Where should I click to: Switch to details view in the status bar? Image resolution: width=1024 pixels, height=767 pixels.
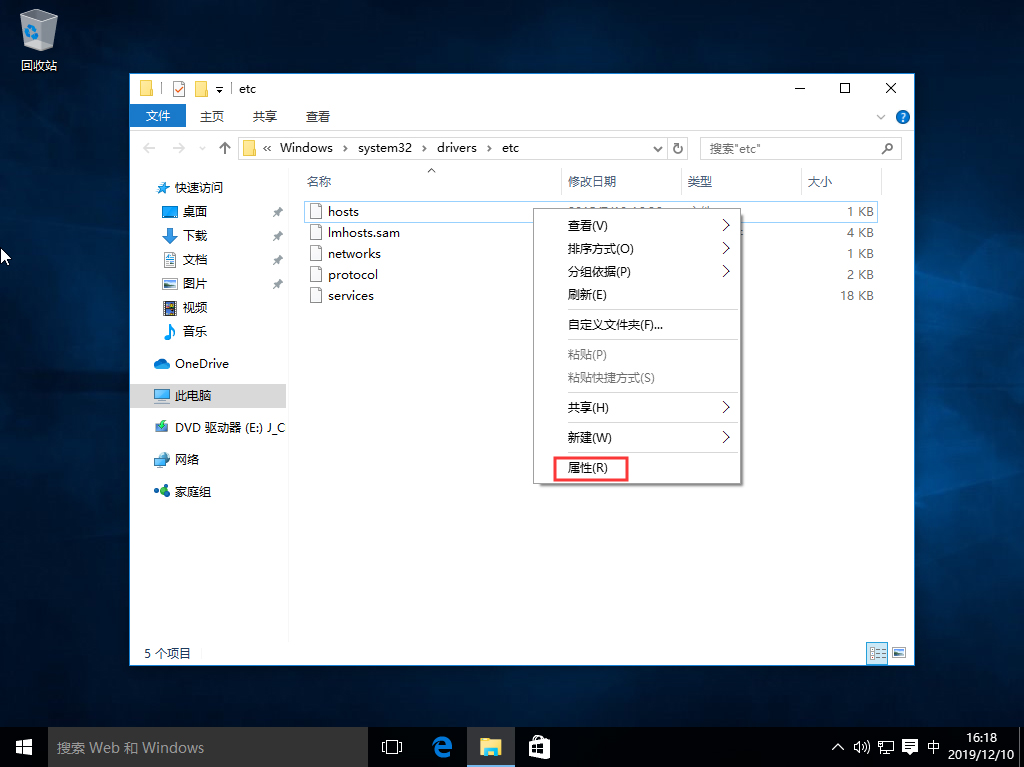(877, 653)
